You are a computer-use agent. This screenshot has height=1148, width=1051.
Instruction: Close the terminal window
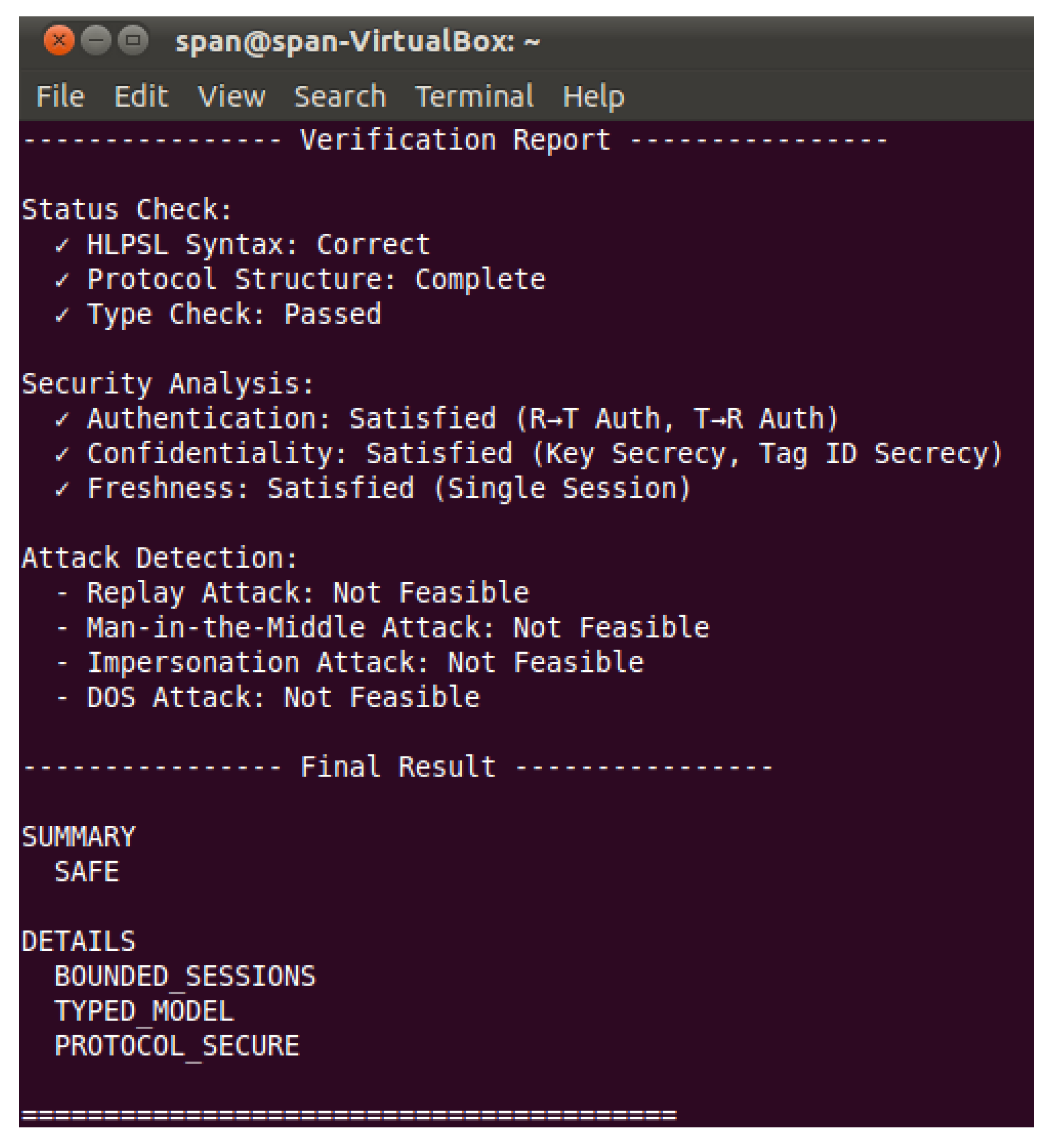coord(59,40)
